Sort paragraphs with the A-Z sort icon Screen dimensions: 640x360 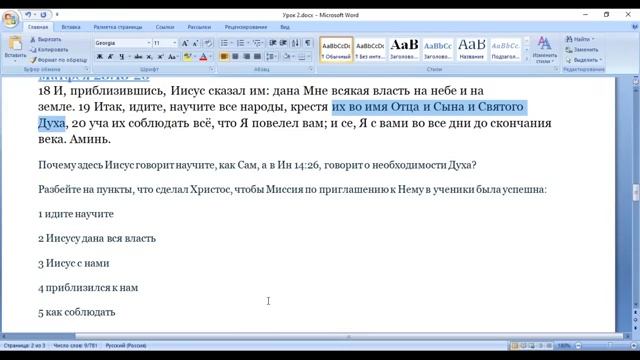(x=296, y=43)
